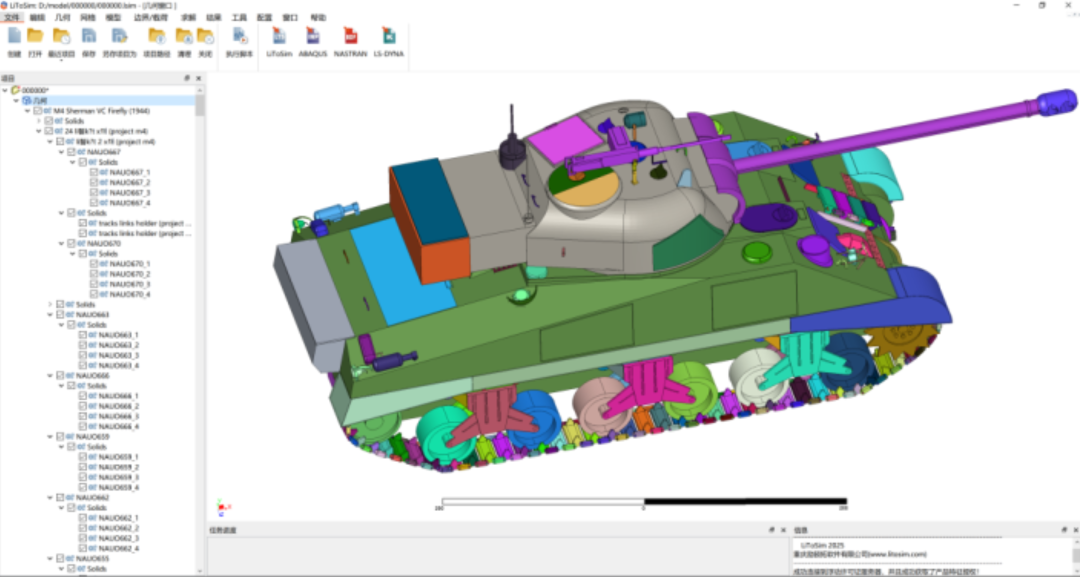The image size is (1080, 577).
Task: Click the ABAQUS export icon
Action: (313, 36)
